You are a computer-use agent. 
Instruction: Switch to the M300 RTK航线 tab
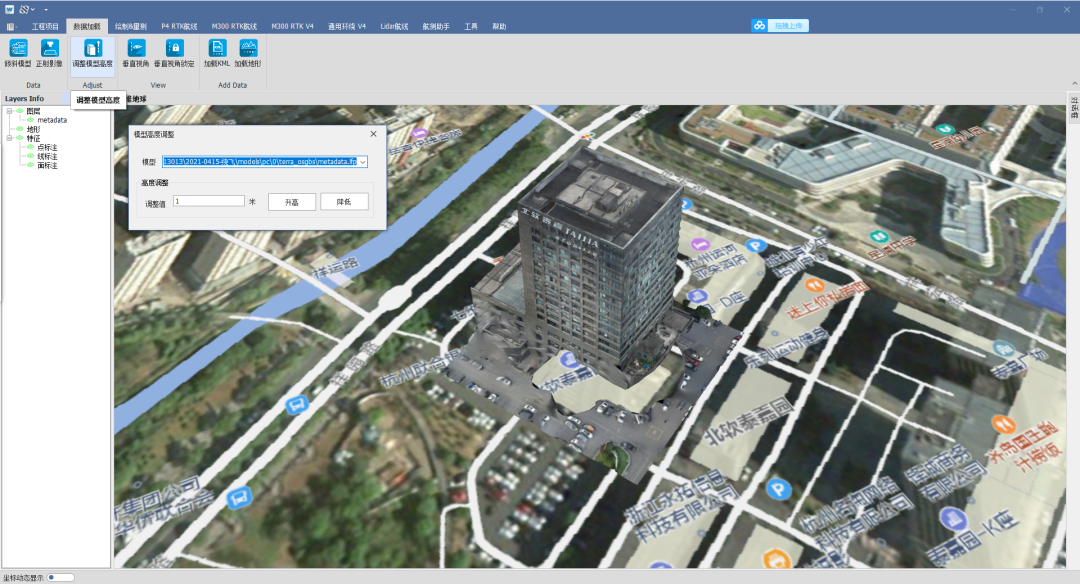pos(234,27)
